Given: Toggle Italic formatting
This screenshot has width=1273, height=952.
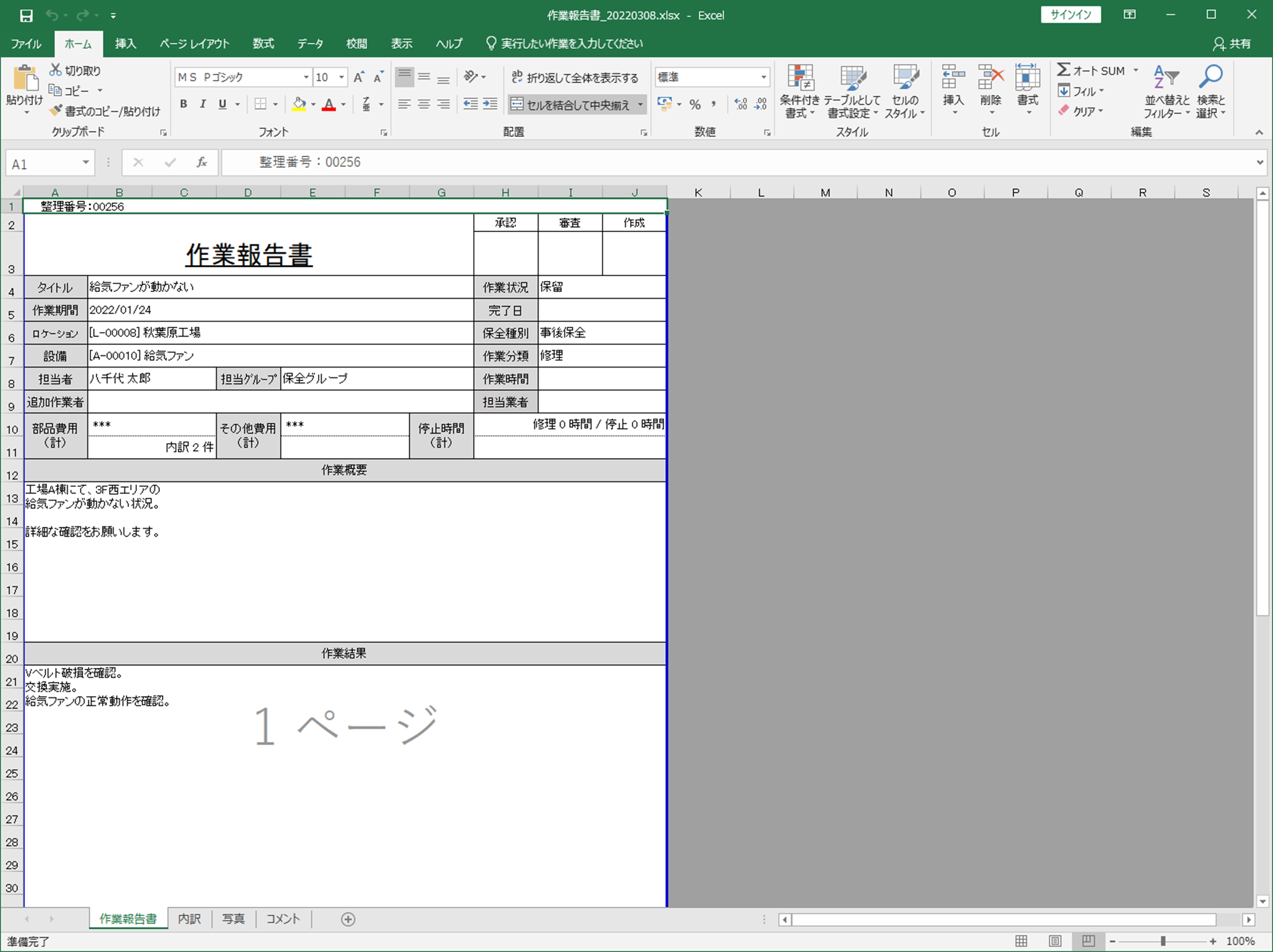Looking at the screenshot, I should 203,104.
